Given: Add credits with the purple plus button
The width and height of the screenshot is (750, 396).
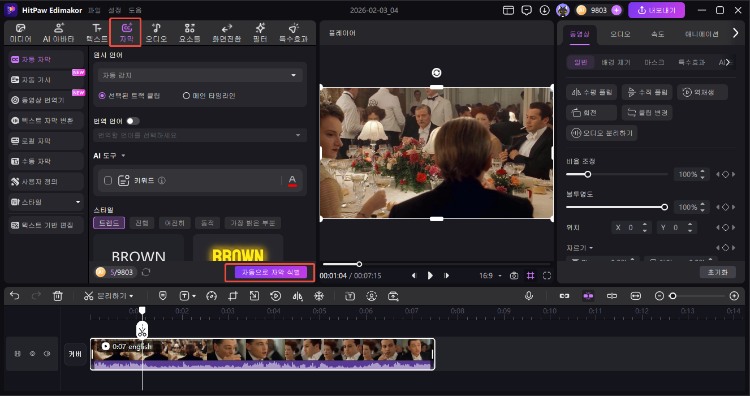Looking at the screenshot, I should (617, 10).
